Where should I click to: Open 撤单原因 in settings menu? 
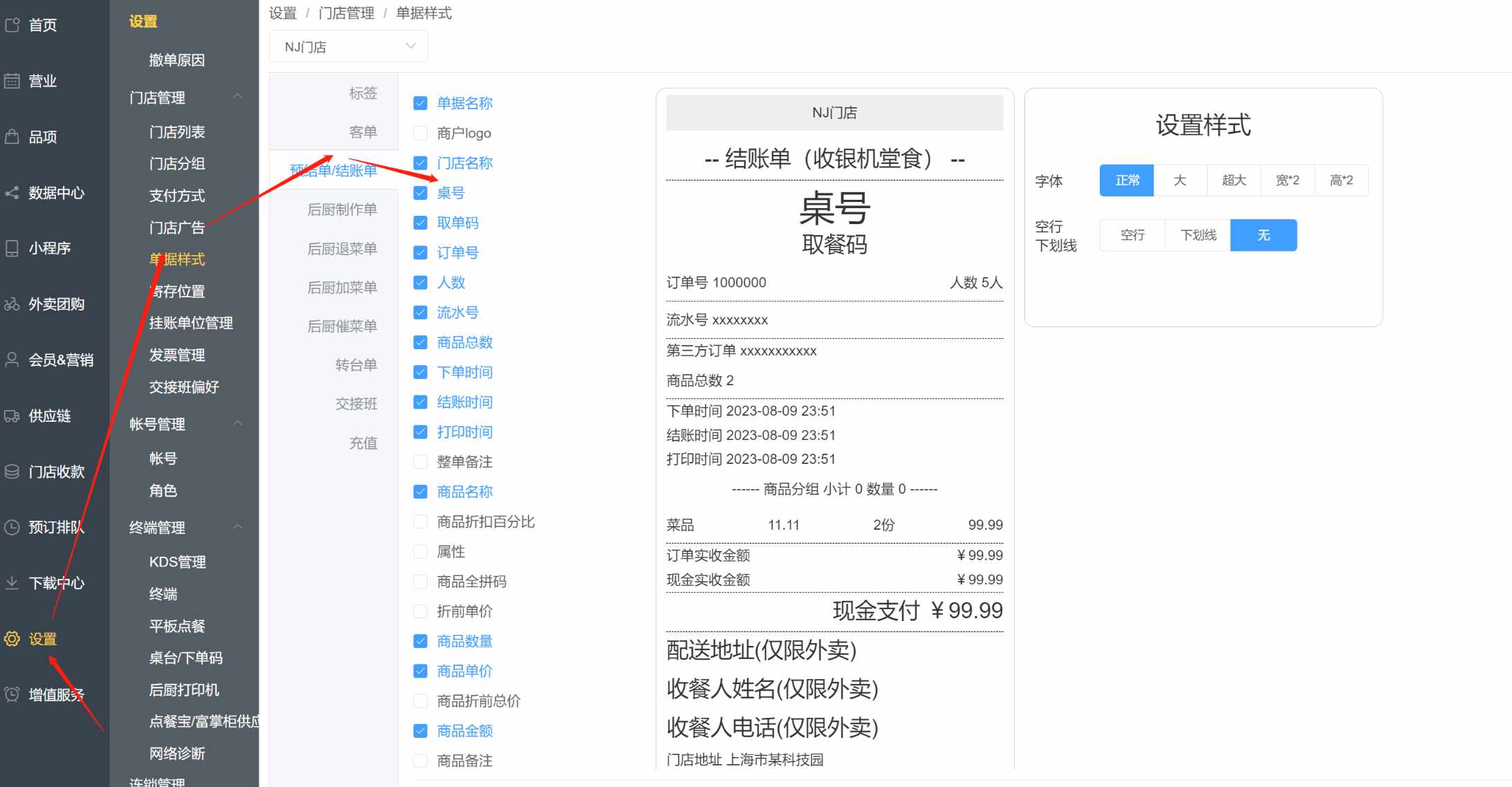[x=177, y=60]
